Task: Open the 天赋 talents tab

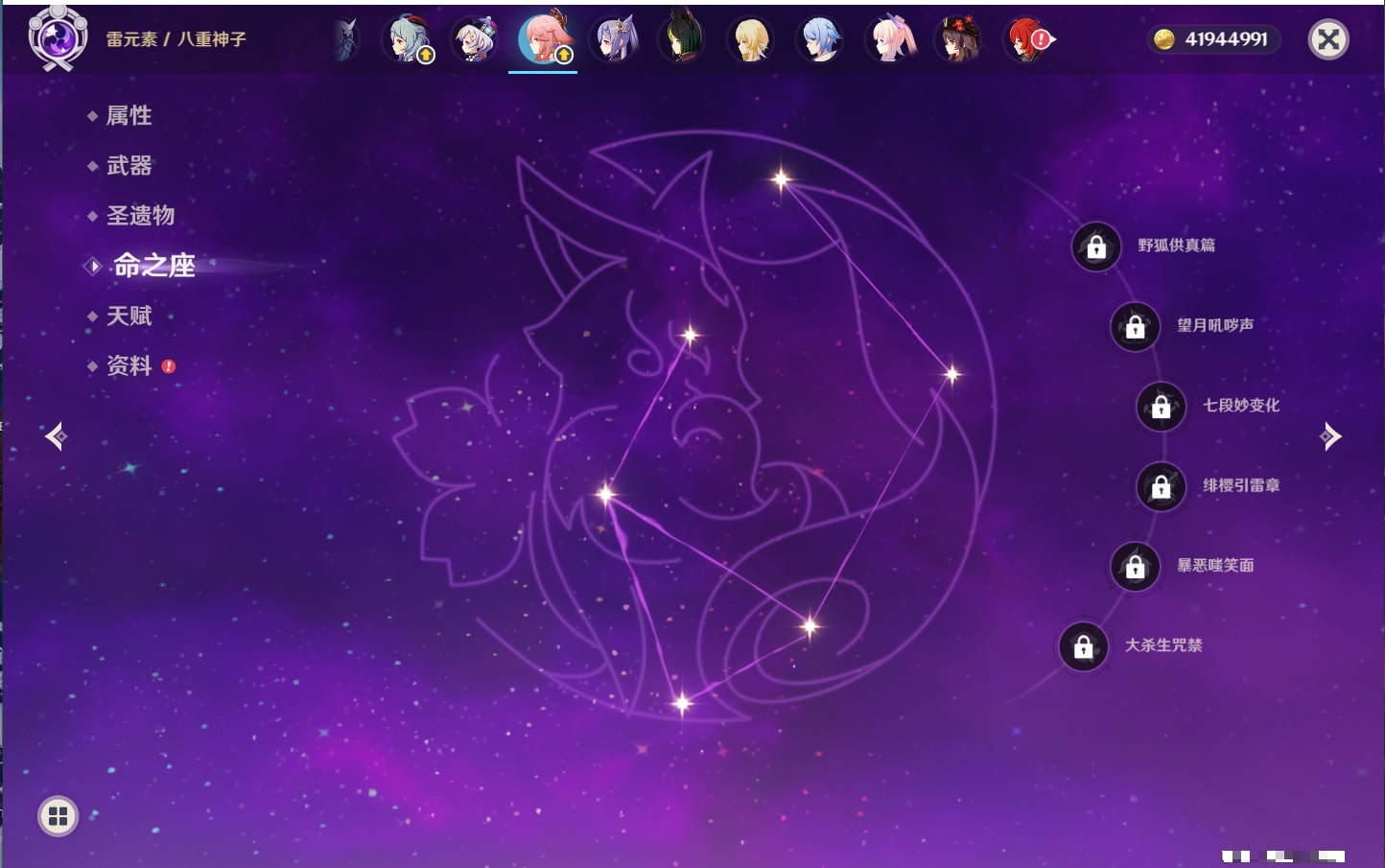Action: point(129,316)
